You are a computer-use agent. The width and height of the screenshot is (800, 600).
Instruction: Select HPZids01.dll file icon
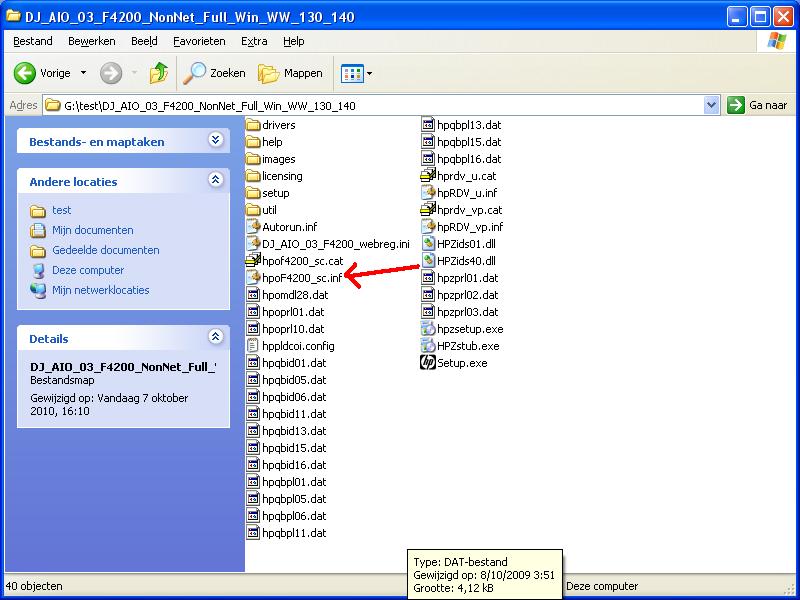pos(428,243)
